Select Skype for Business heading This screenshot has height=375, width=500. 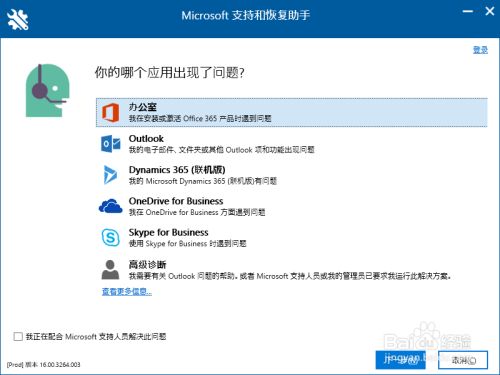169,232
